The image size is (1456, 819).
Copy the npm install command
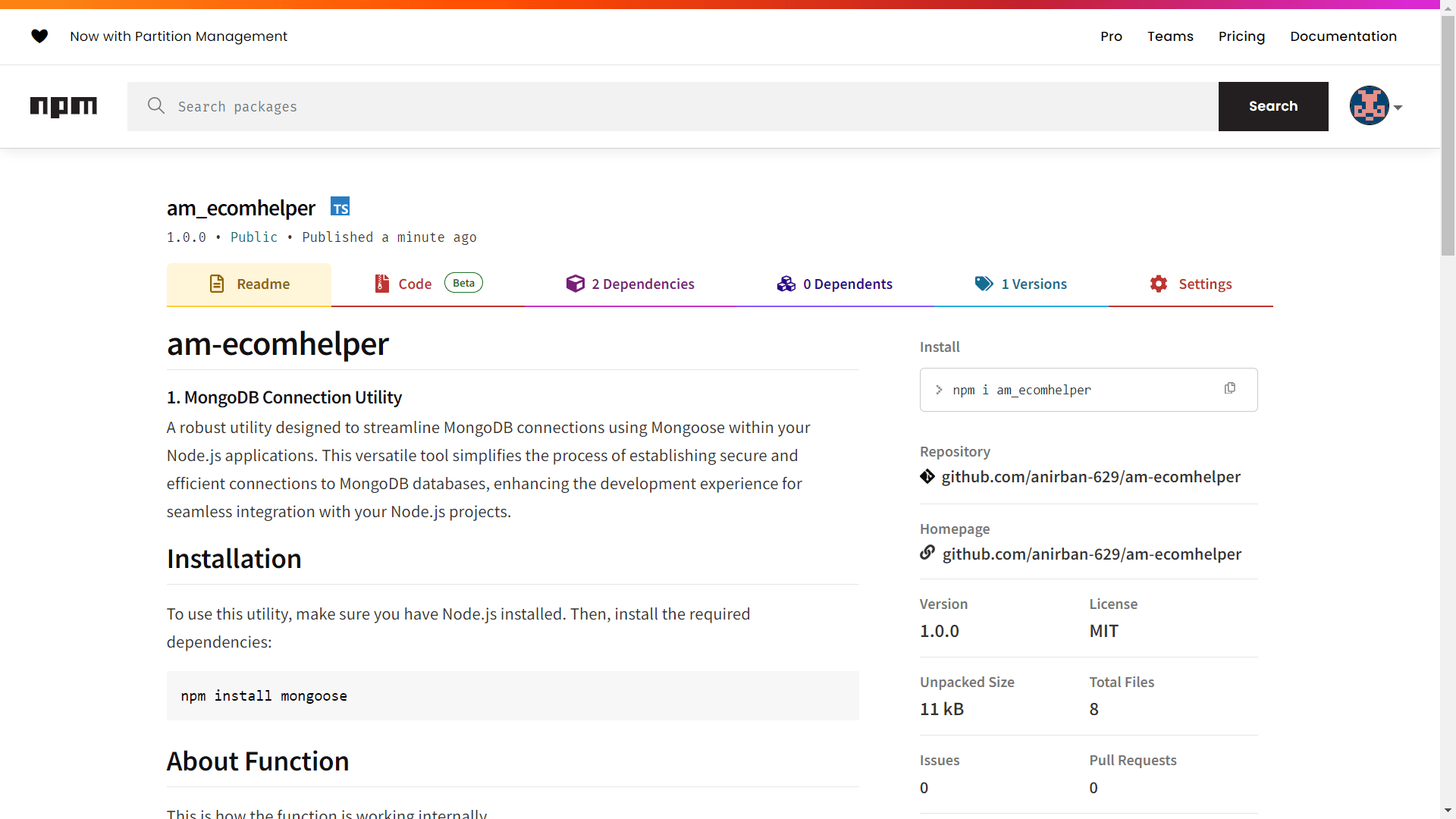[1229, 388]
